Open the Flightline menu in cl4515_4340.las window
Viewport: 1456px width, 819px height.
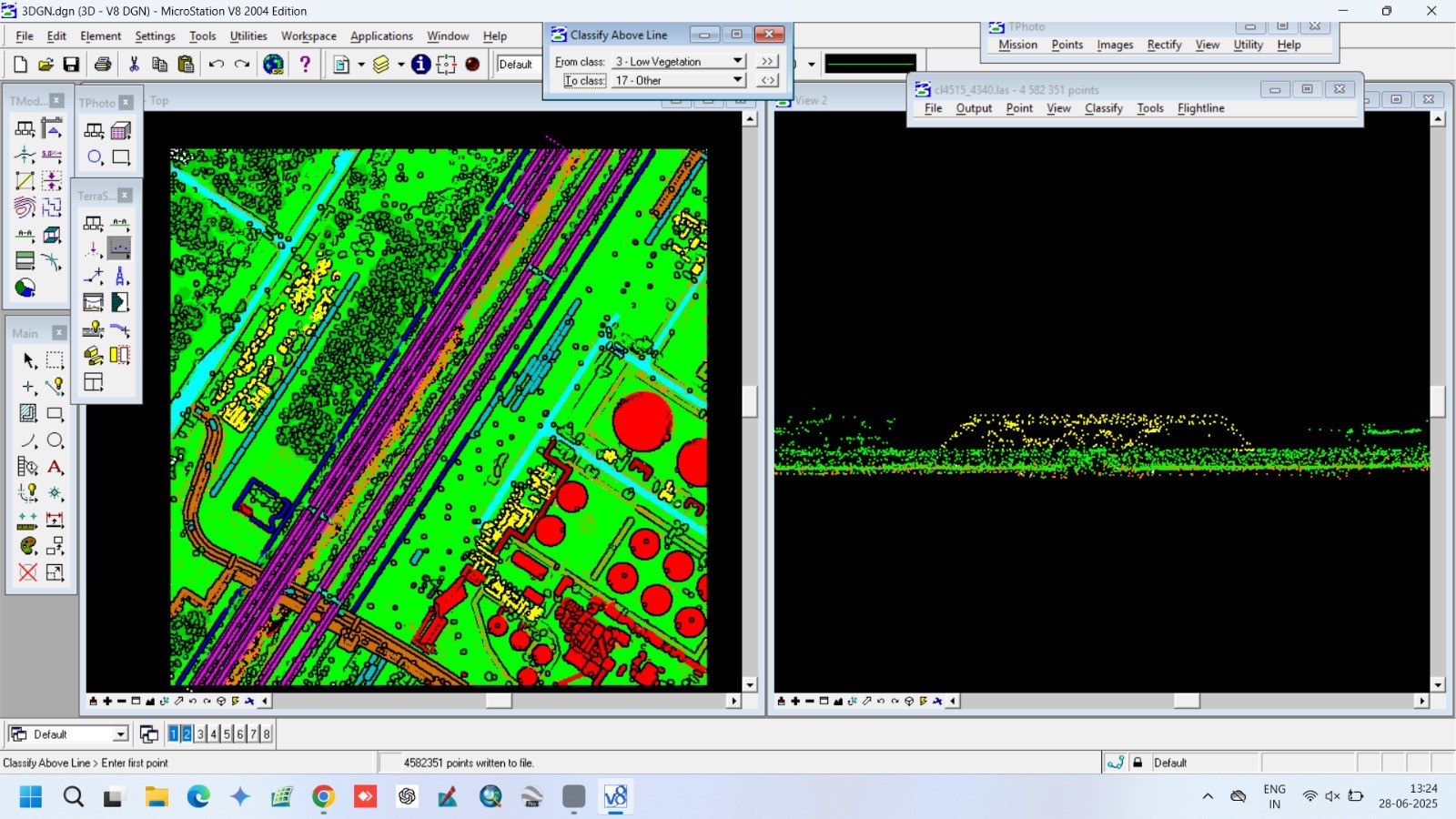tap(1200, 107)
